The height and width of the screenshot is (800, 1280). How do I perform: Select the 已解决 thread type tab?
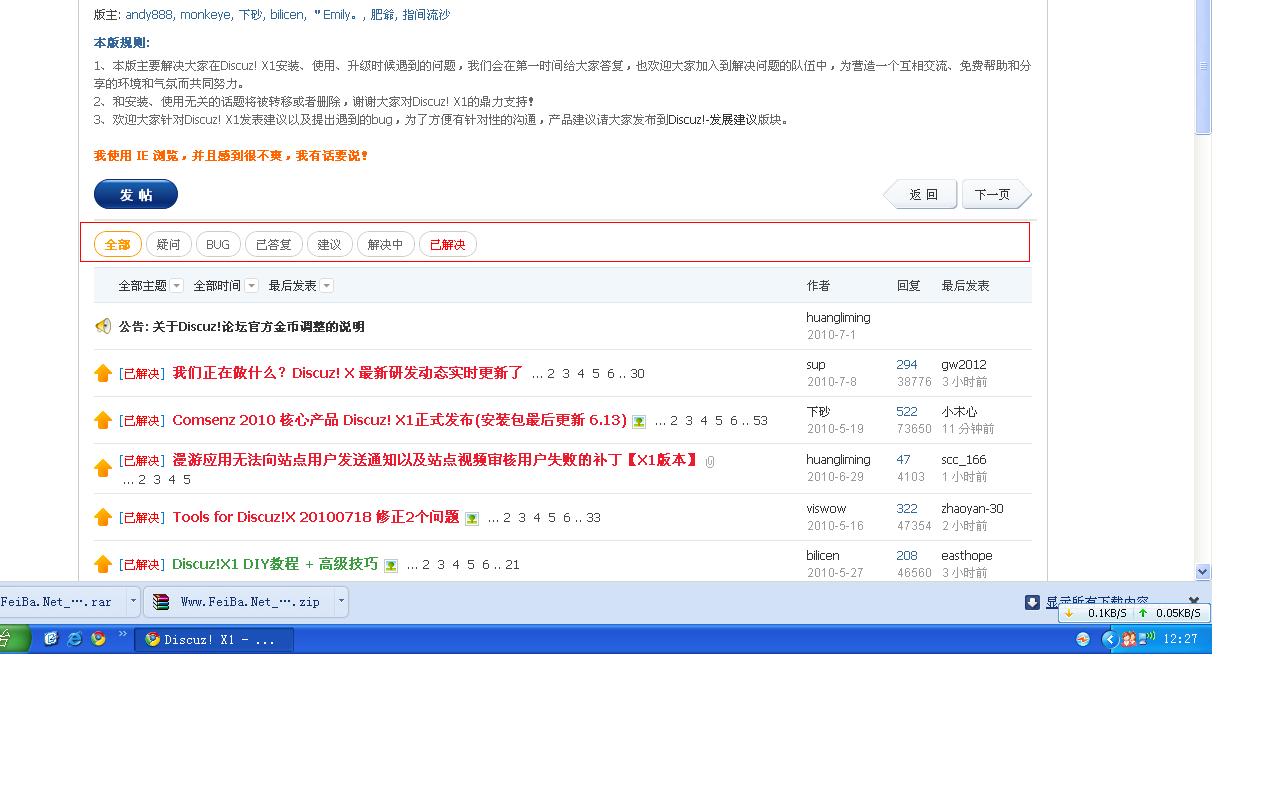(x=448, y=244)
